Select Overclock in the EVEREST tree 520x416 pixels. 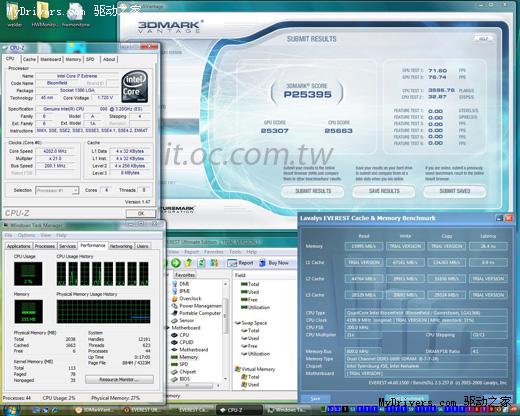pyautogui.click(x=190, y=298)
